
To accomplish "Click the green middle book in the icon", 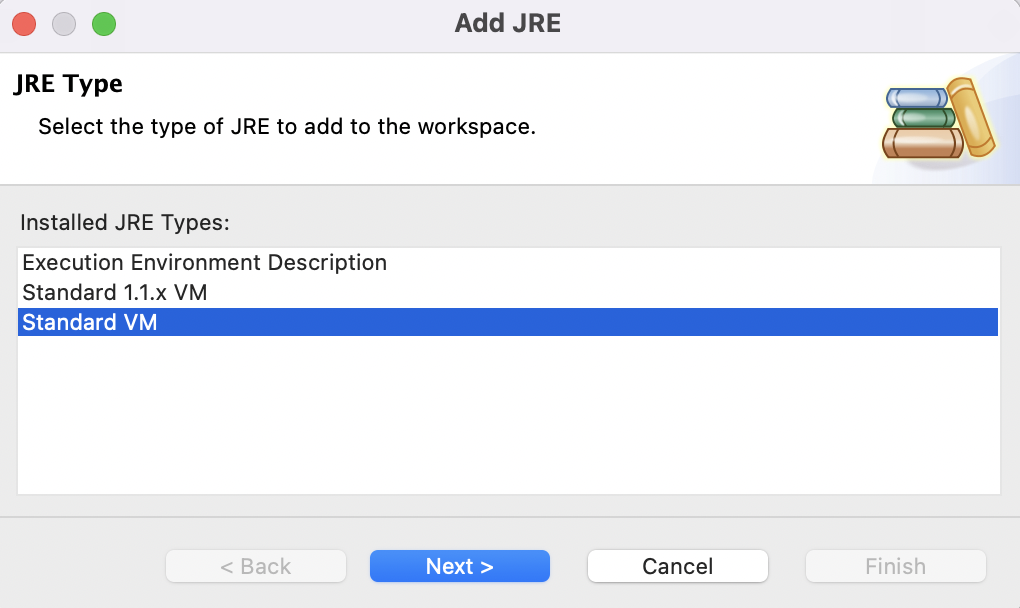I will 922,118.
